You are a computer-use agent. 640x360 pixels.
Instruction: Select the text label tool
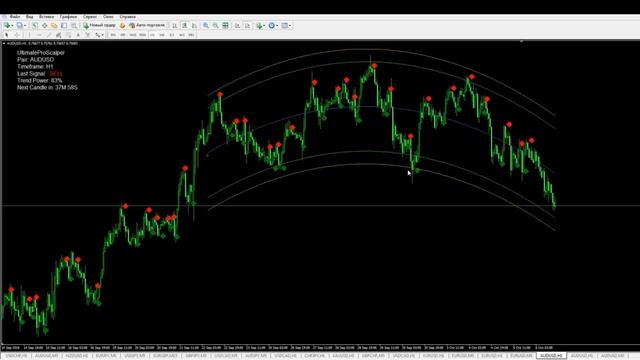87,35
